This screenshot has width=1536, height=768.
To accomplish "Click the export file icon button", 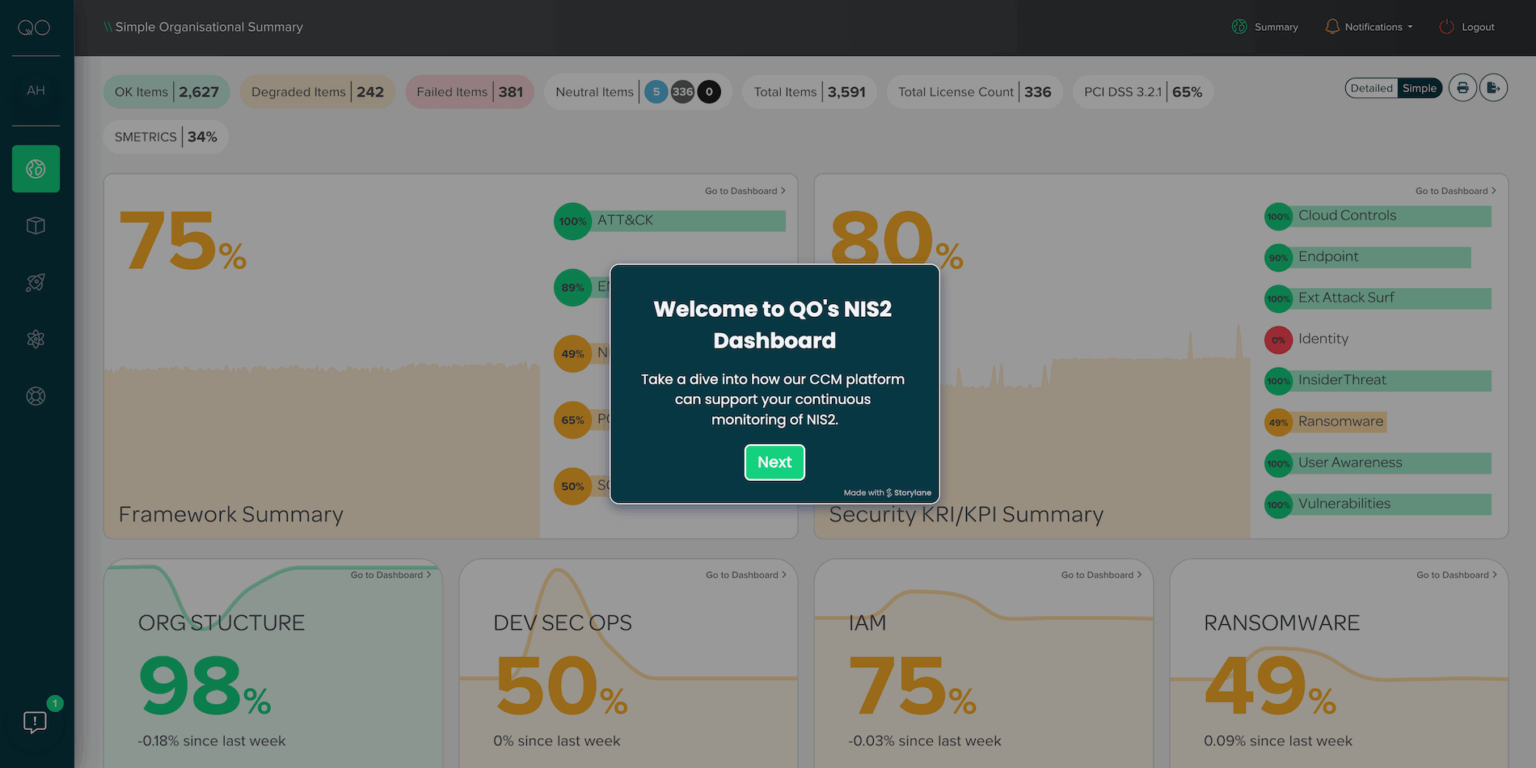I will (1493, 88).
